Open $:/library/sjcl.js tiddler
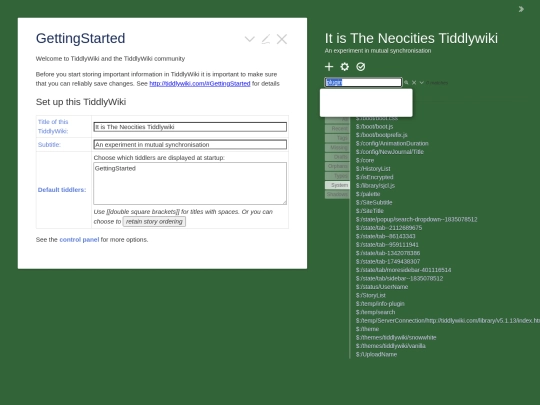Viewport: 540px width, 405px height. pyautogui.click(x=375, y=186)
